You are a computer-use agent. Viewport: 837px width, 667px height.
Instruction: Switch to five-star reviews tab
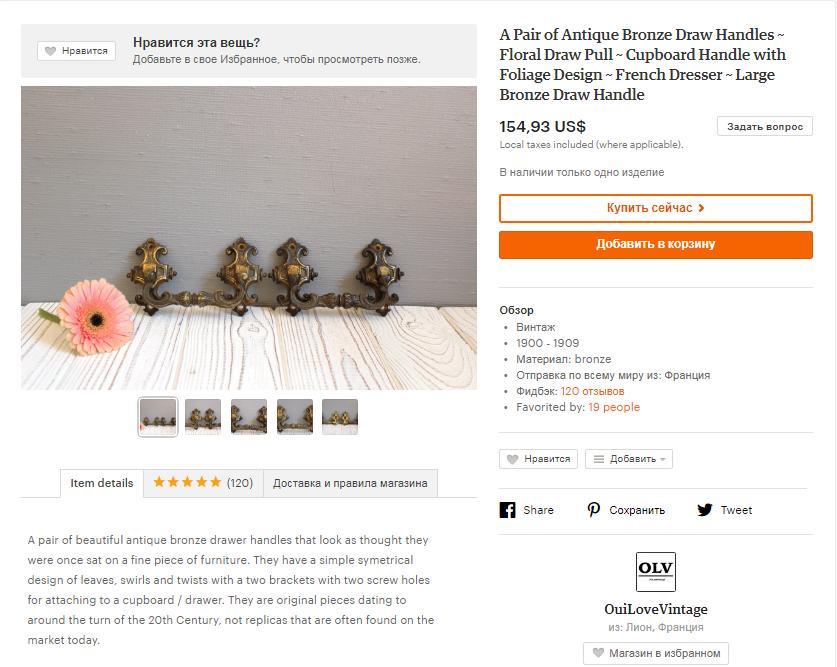click(x=203, y=483)
